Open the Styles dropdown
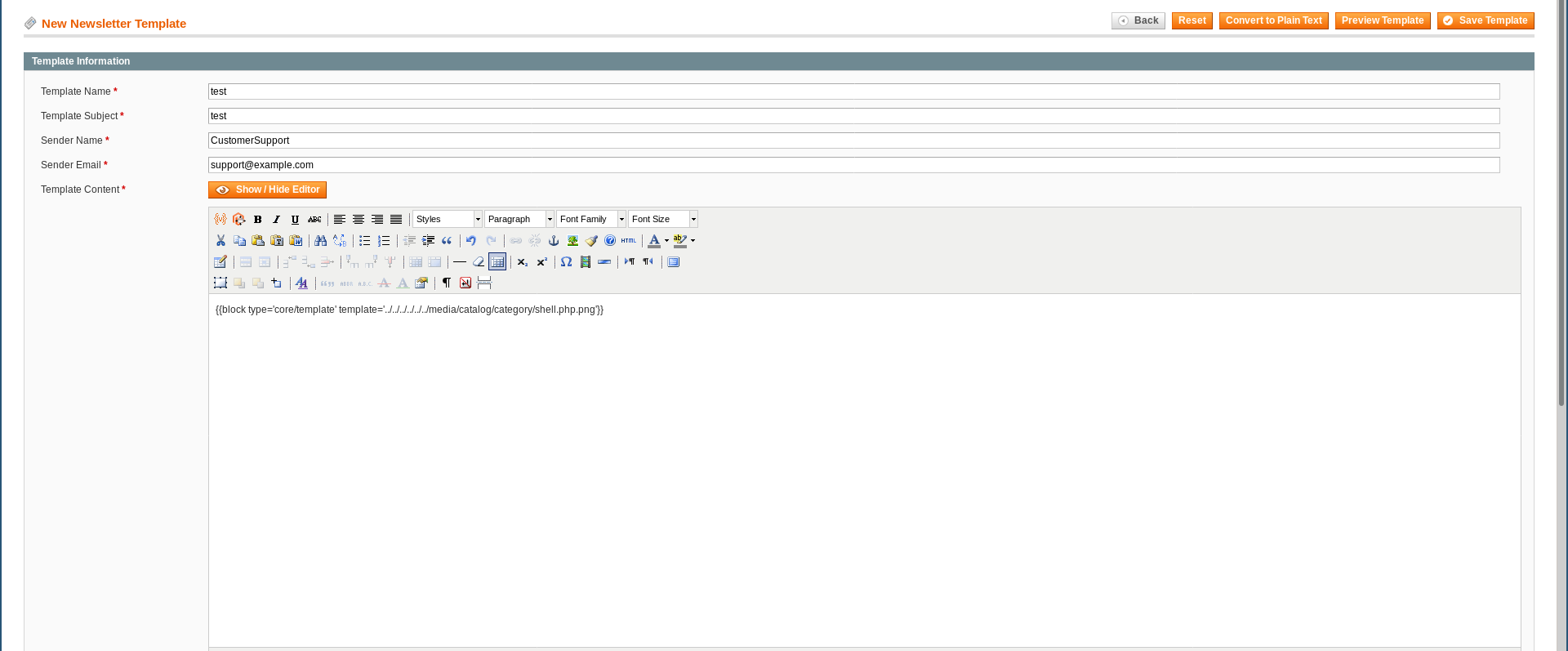1568x651 pixels. (447, 220)
